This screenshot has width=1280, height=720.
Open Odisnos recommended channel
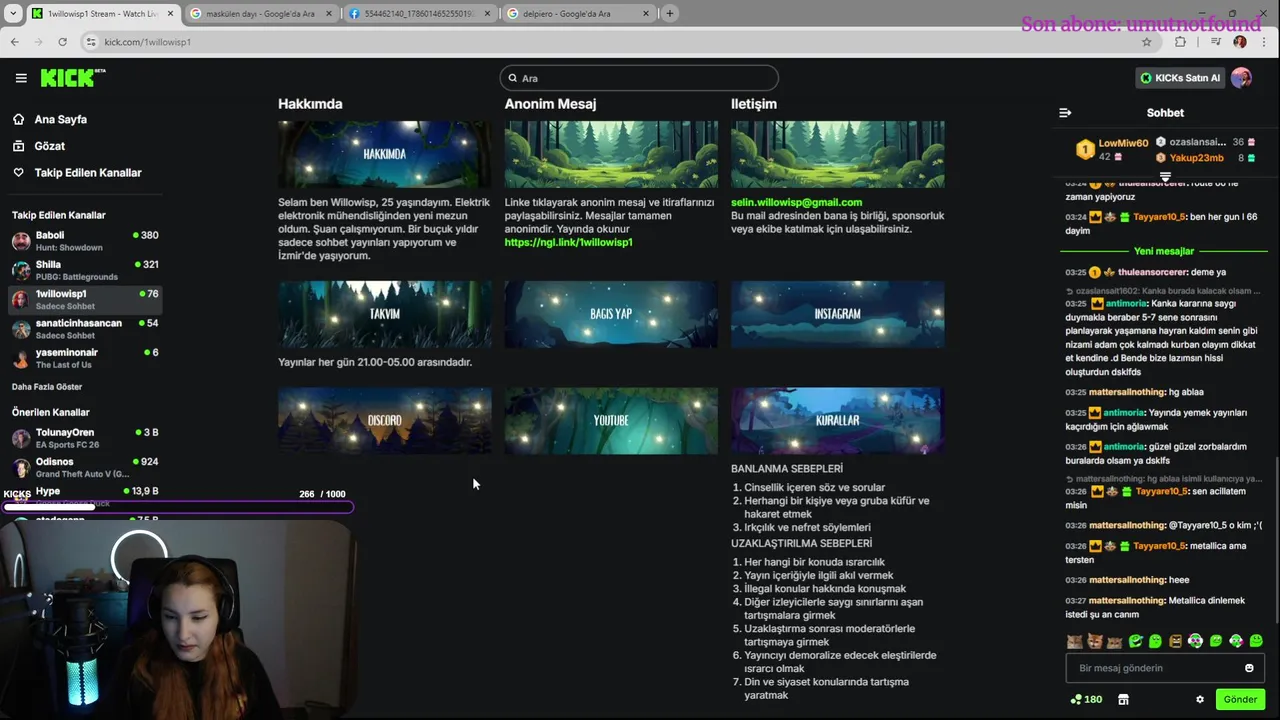click(x=85, y=467)
